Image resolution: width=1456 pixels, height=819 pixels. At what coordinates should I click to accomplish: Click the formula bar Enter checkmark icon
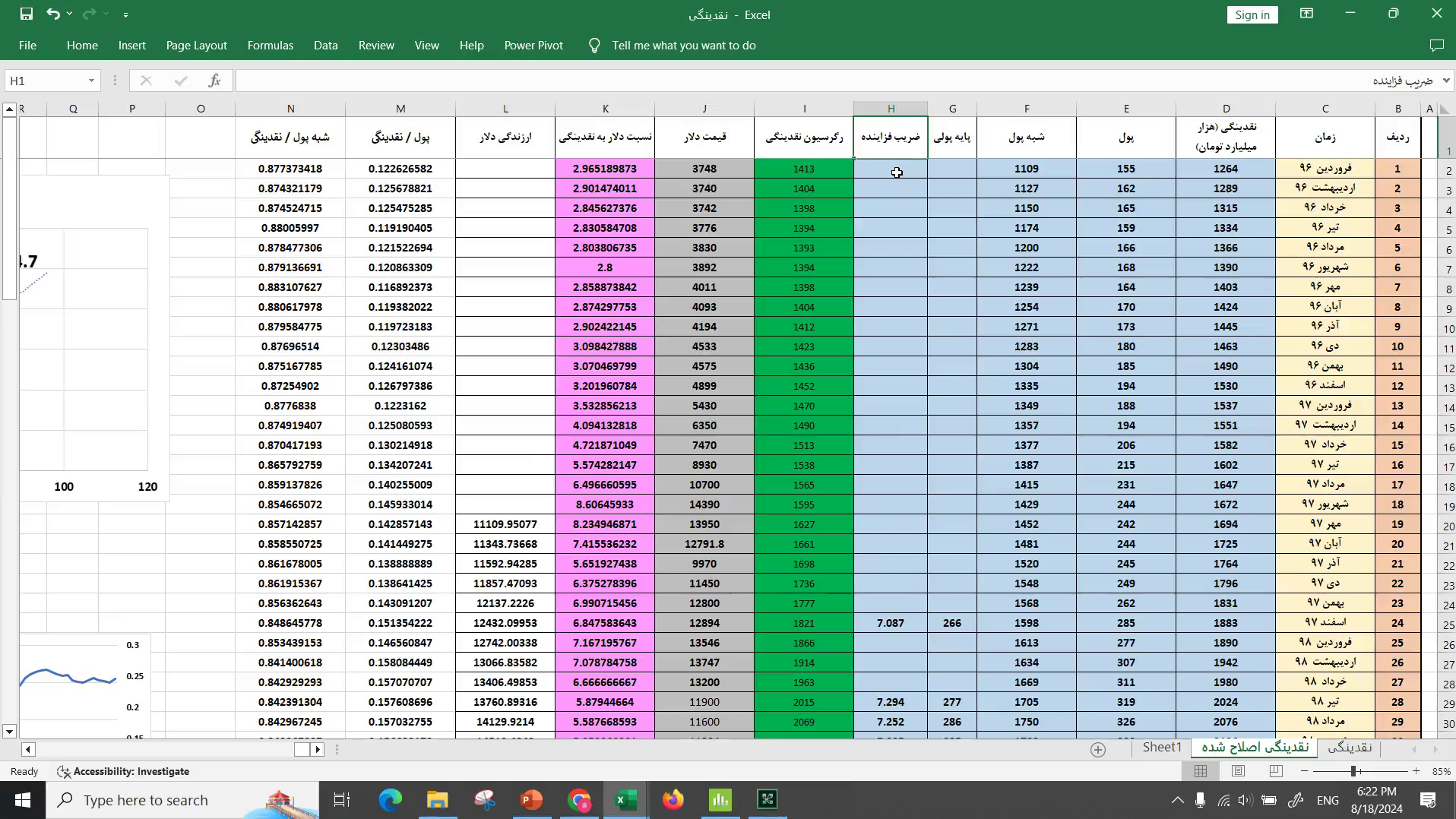click(180, 81)
